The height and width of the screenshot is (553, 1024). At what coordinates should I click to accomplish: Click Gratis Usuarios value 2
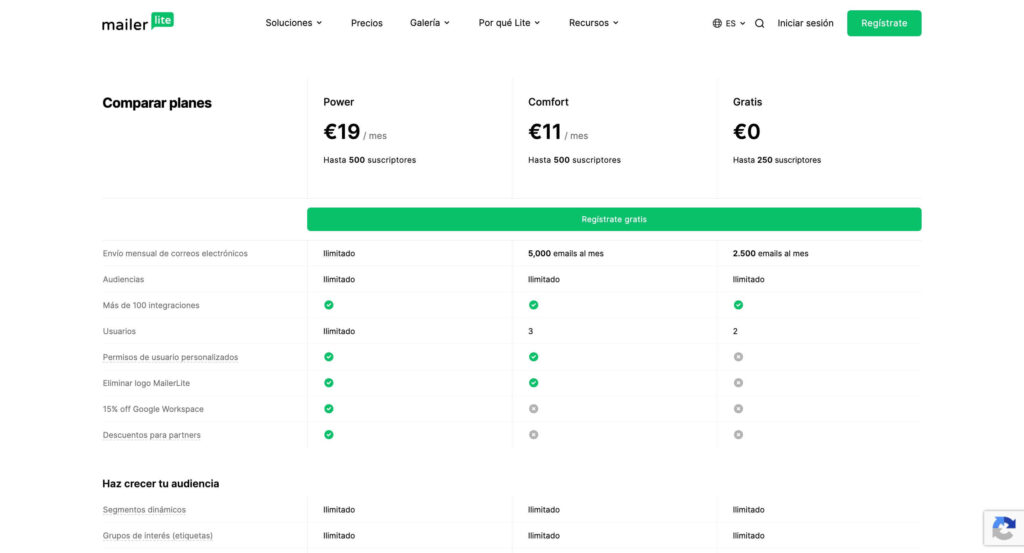click(735, 331)
